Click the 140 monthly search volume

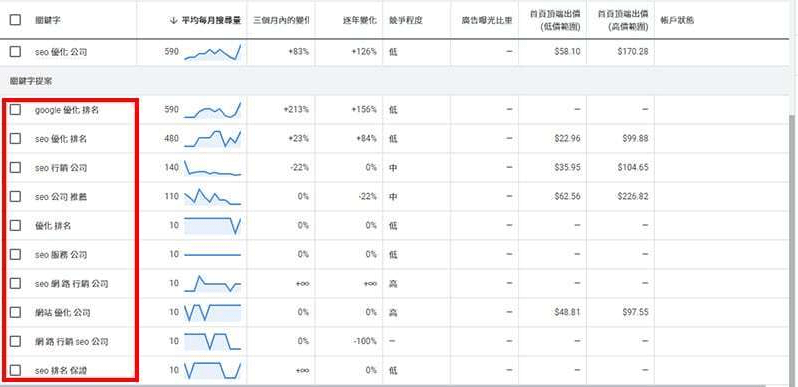(x=172, y=168)
